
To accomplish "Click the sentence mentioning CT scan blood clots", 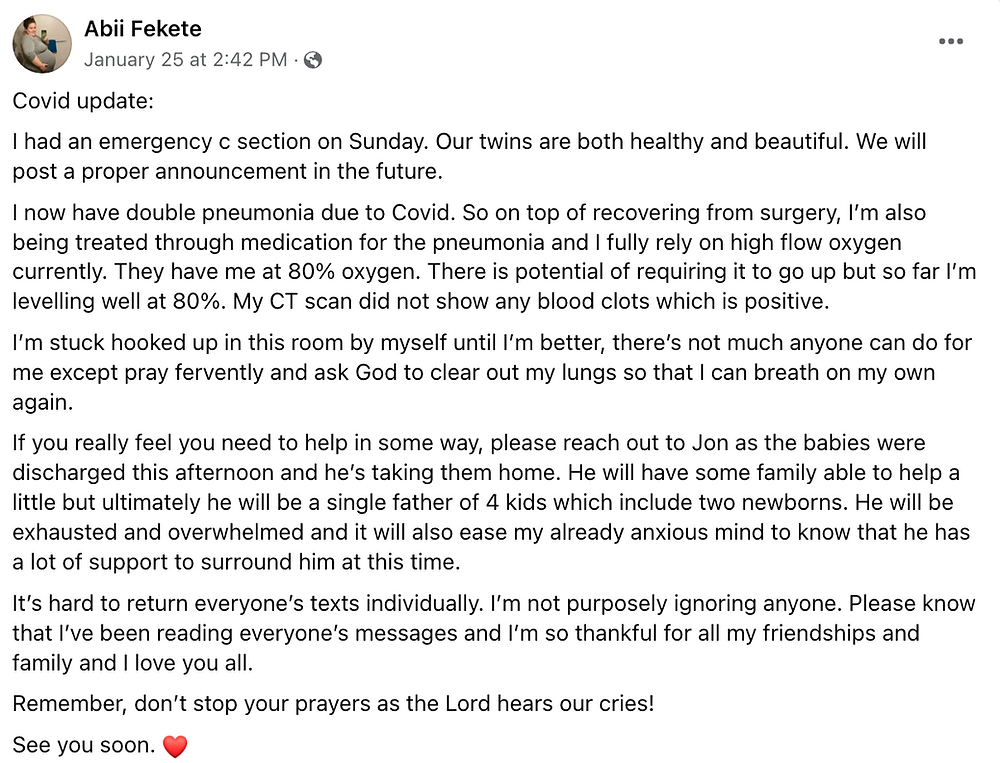I will pos(531,301).
